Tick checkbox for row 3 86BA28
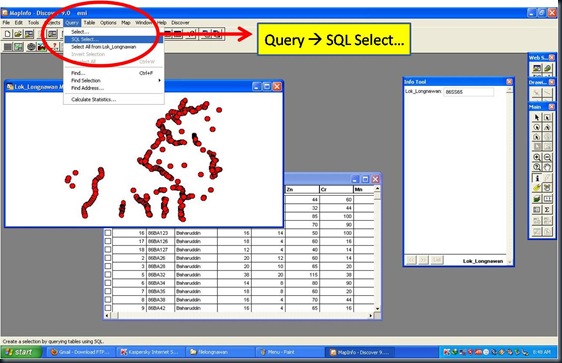The height and width of the screenshot is (363, 562). pos(108,266)
